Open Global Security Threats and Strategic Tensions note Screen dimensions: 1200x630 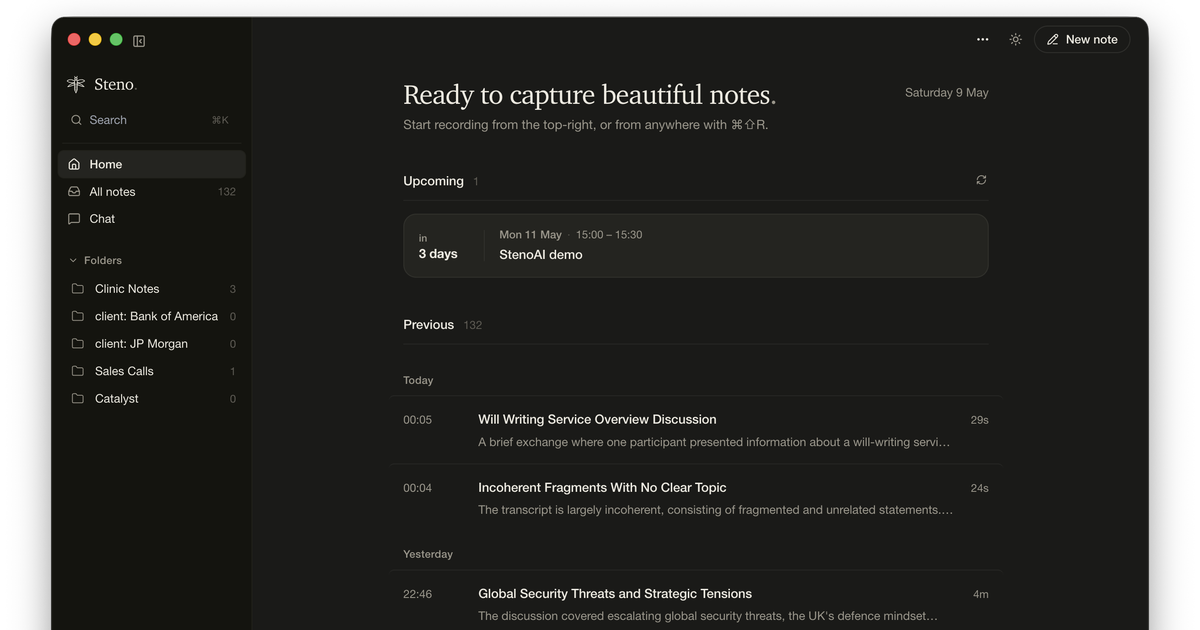(696, 602)
